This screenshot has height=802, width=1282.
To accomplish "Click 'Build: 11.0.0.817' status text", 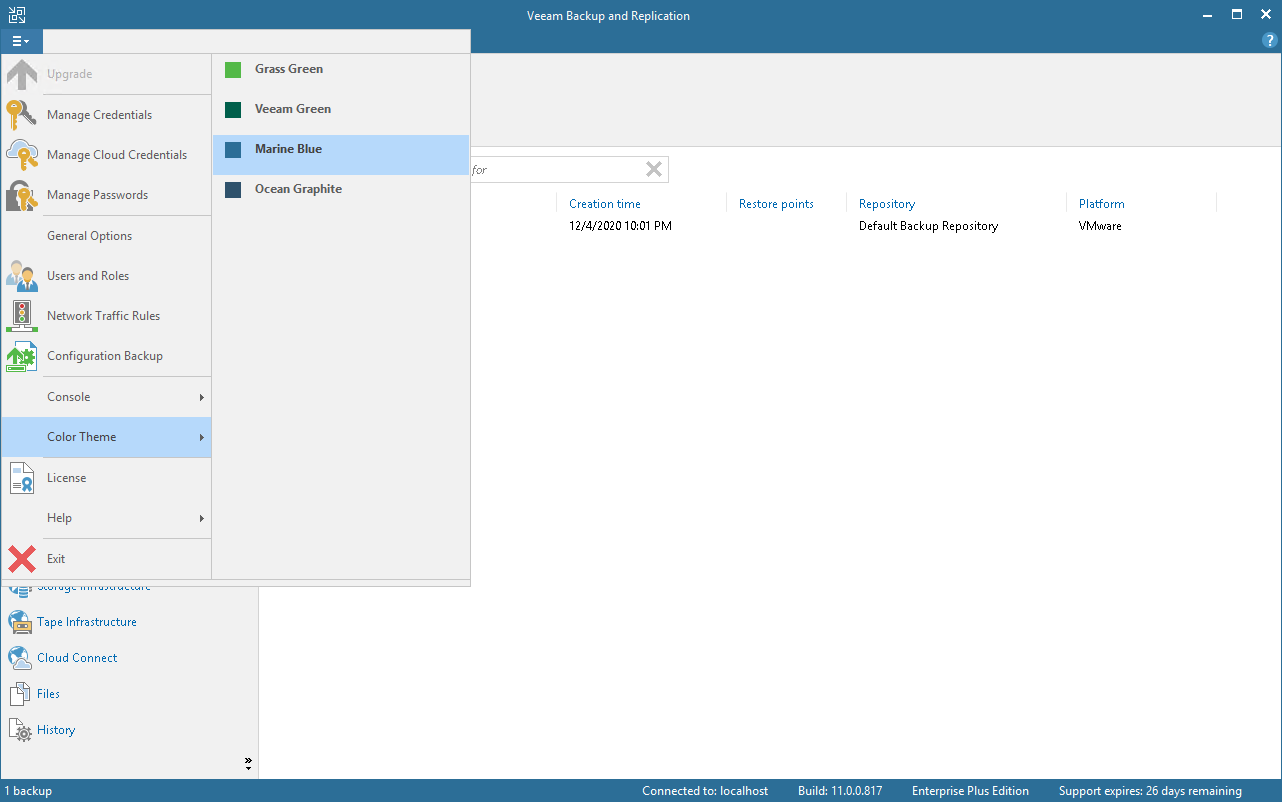I will click(x=840, y=791).
